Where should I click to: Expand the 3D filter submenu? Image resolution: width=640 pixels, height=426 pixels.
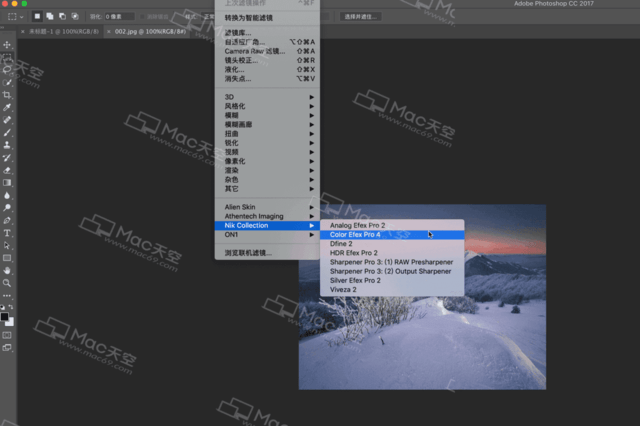click(x=267, y=97)
